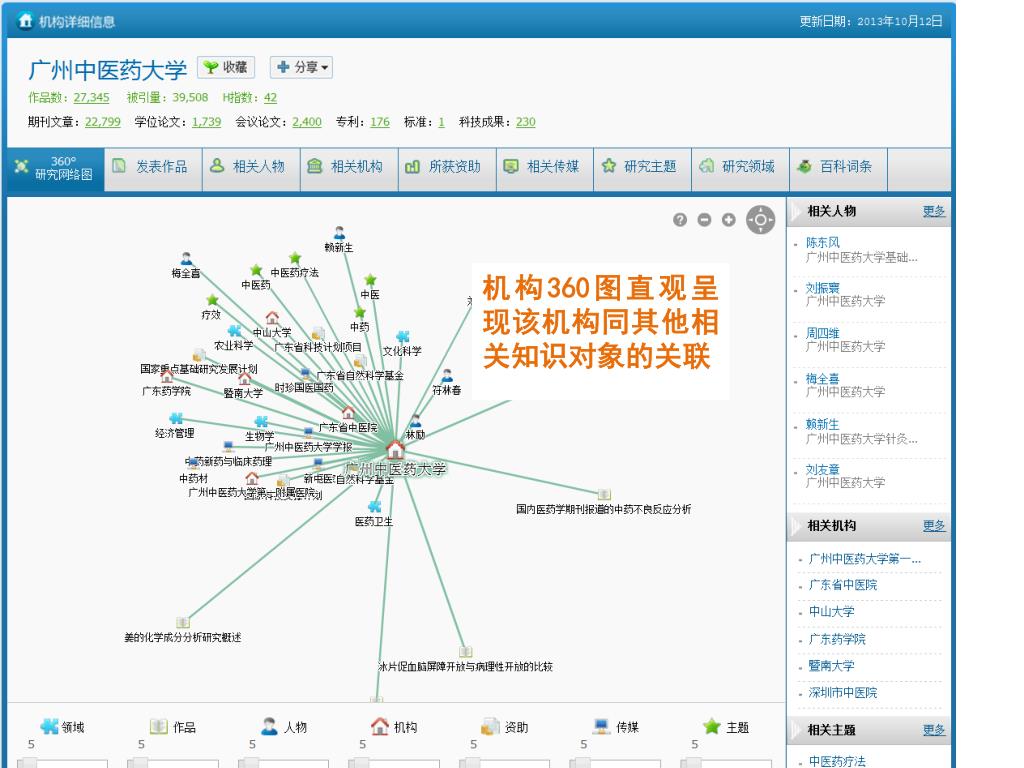Click the home icon in the header
Viewport: 1024px width, 768px height.
[x=25, y=21]
